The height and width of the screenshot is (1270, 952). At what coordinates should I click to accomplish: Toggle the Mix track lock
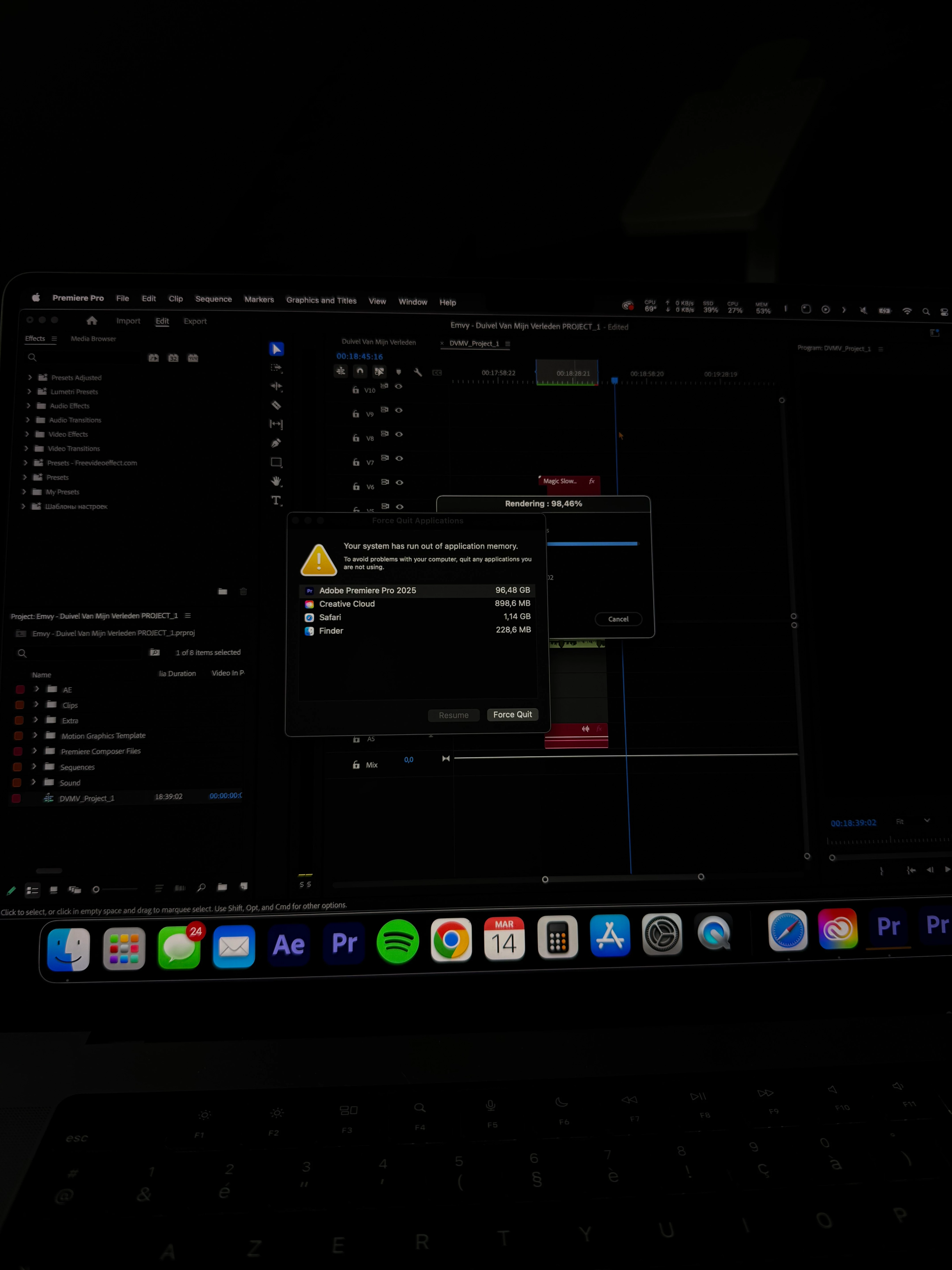pos(356,765)
